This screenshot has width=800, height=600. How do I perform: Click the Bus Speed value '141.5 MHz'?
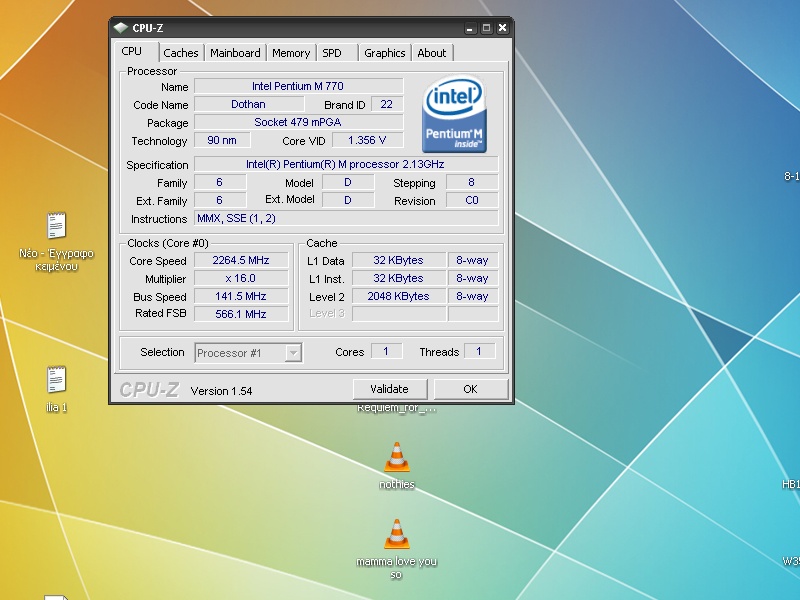point(241,296)
